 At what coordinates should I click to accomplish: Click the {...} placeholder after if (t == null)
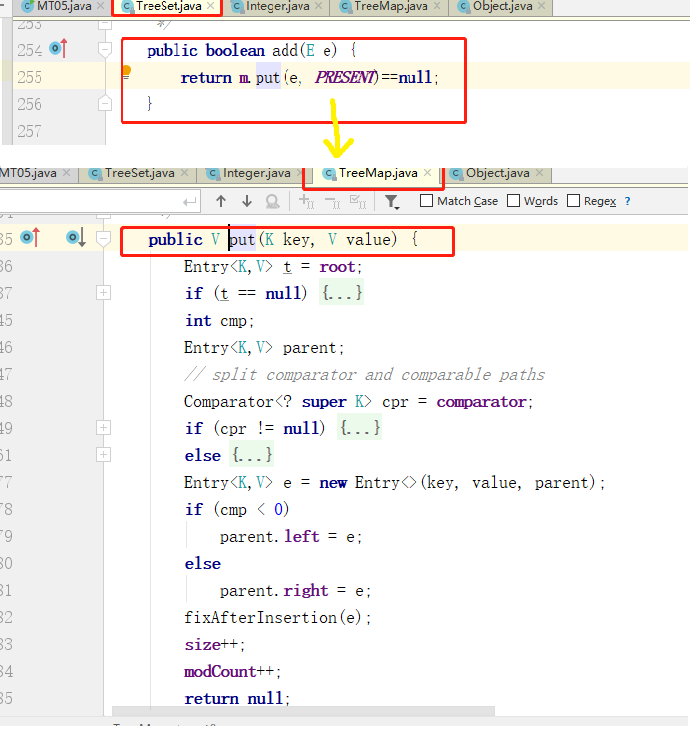point(342,293)
